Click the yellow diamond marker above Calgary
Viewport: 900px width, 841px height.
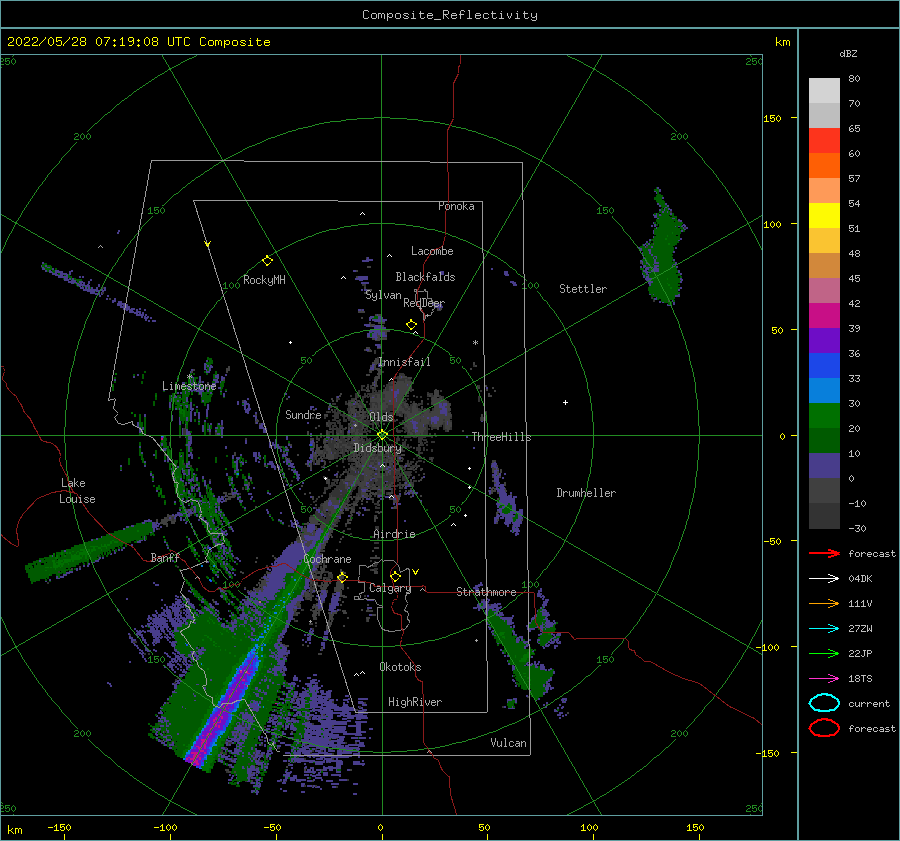tap(395, 576)
